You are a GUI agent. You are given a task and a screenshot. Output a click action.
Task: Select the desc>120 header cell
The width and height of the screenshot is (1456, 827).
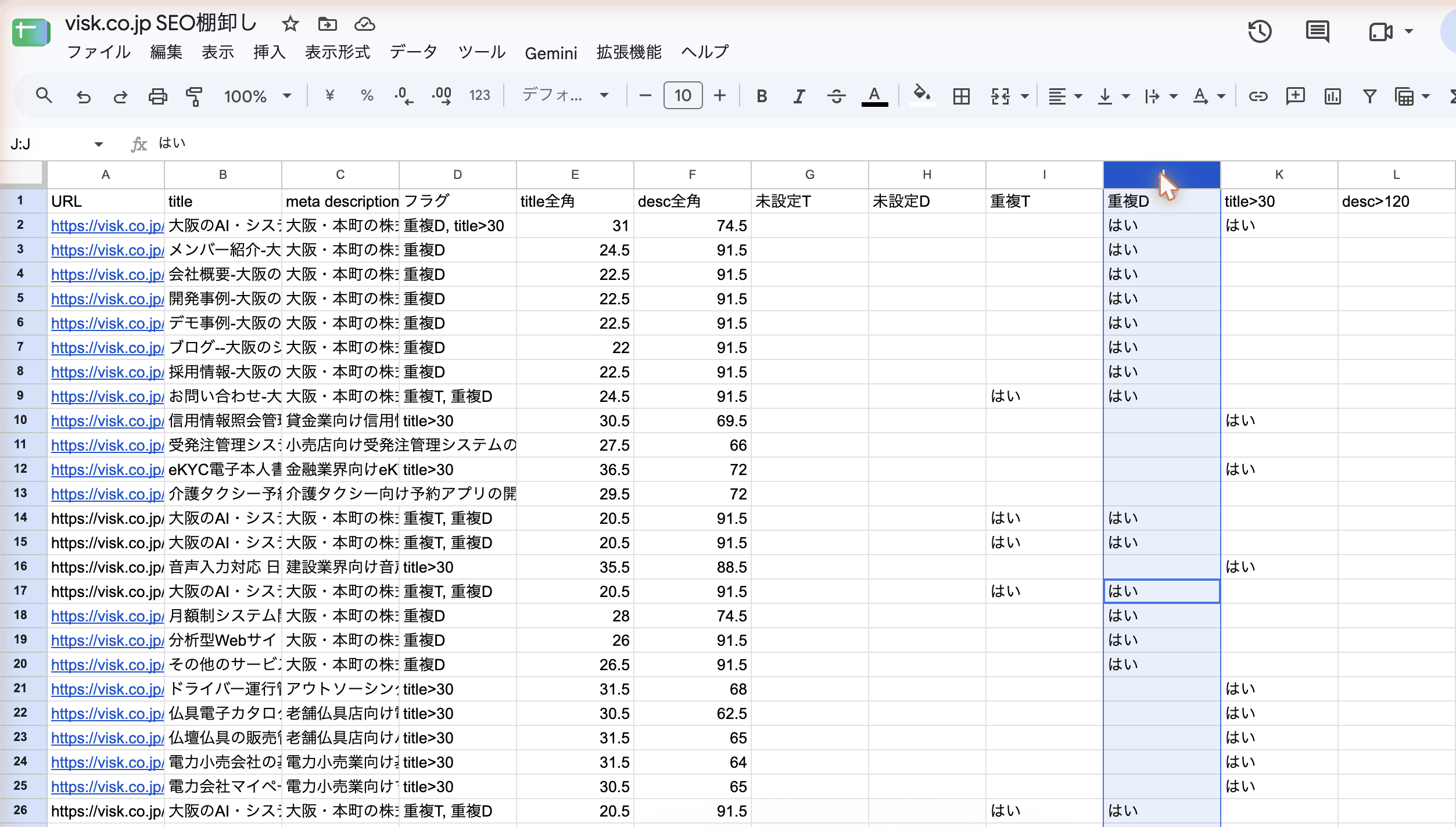[x=1396, y=201]
